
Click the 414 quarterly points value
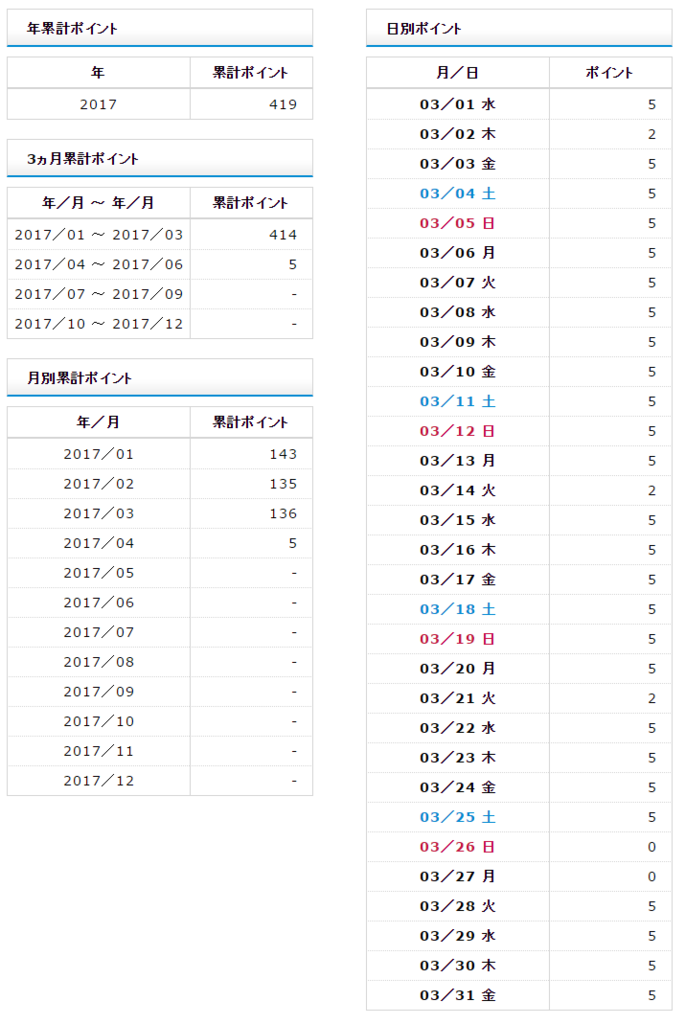(283, 235)
